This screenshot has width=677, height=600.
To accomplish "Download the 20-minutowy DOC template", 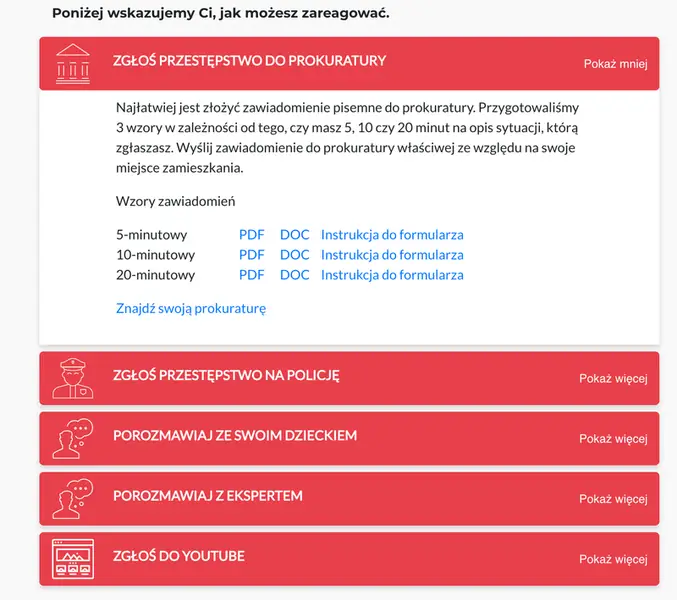I will coord(294,275).
